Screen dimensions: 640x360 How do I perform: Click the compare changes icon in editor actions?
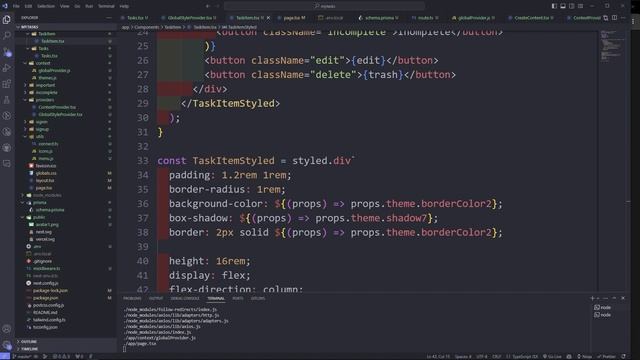(606, 18)
